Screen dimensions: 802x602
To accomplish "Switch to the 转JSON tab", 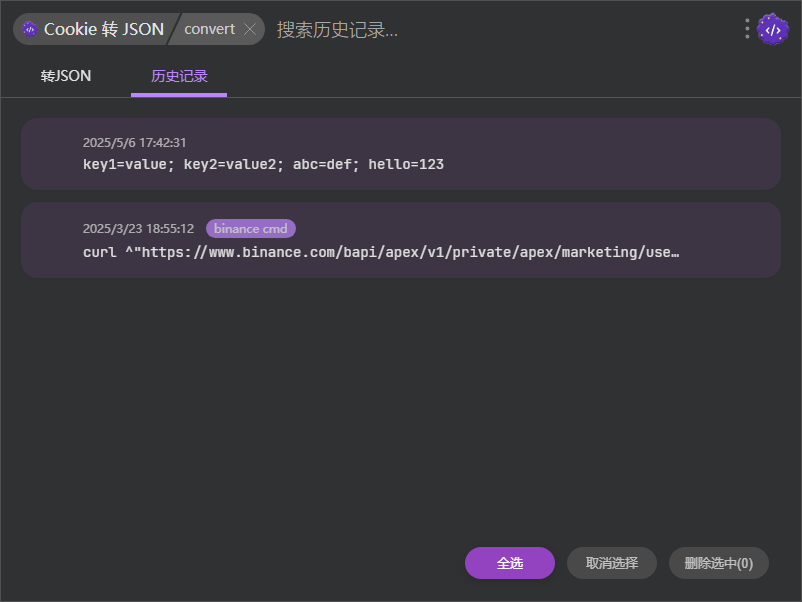I will (66, 76).
